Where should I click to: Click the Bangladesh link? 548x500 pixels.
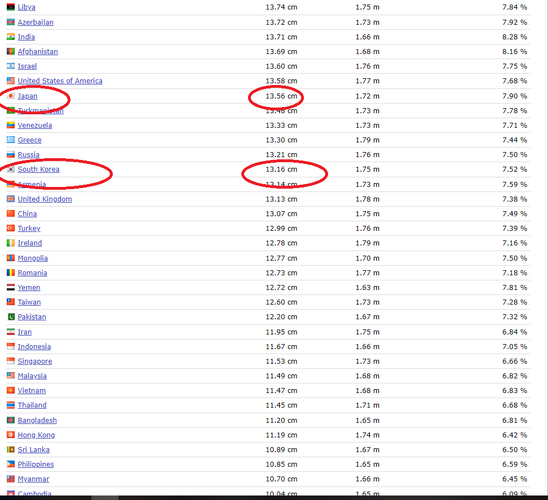[37, 420]
